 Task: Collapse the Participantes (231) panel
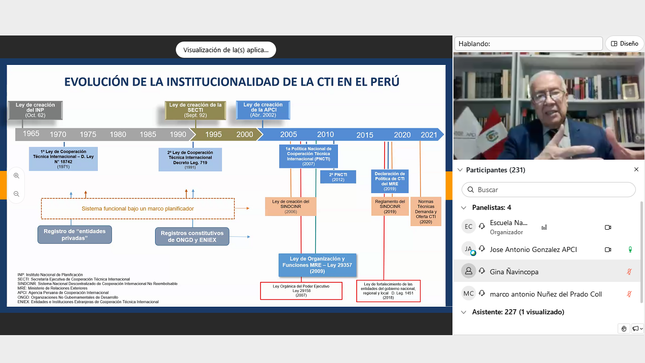(460, 170)
